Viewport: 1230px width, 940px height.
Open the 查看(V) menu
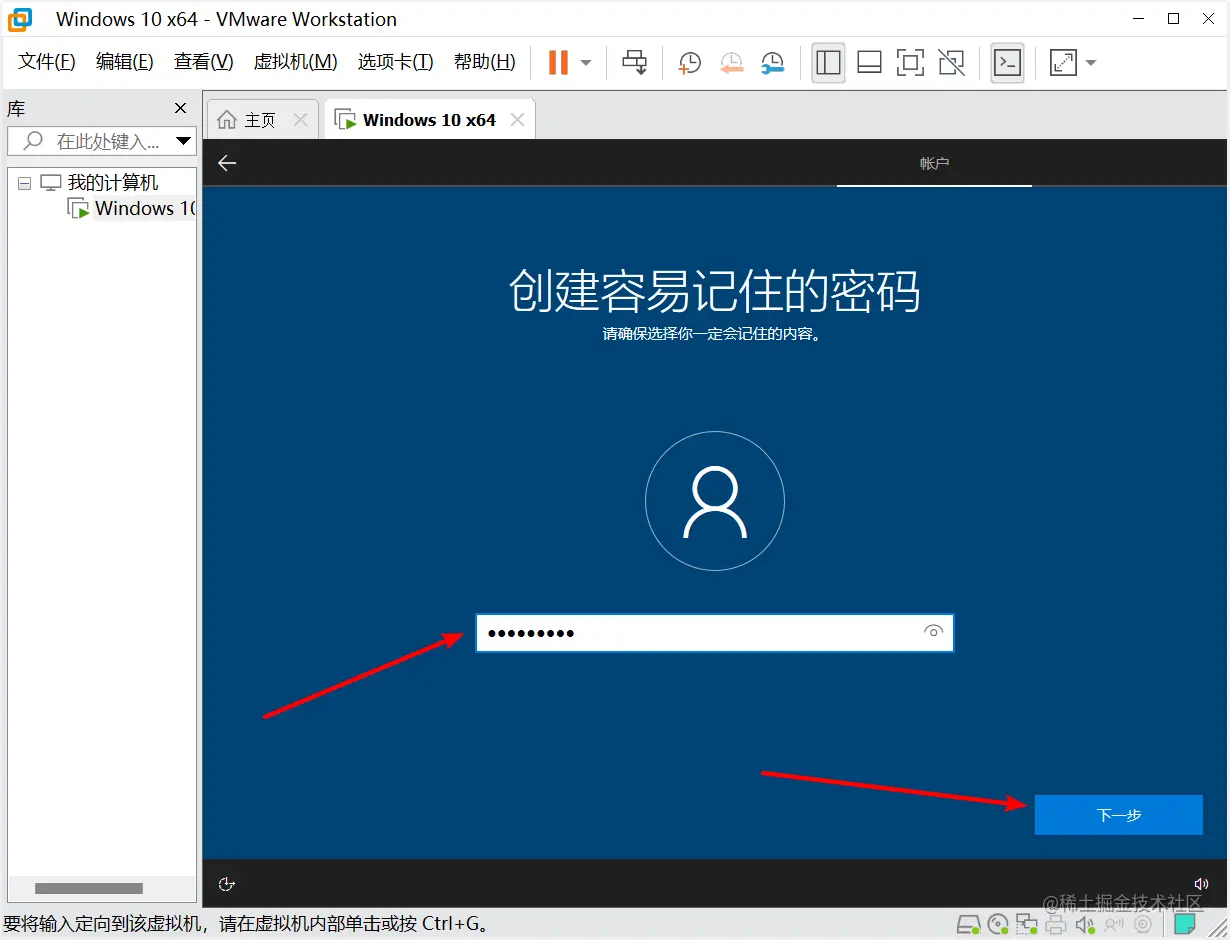tap(204, 62)
